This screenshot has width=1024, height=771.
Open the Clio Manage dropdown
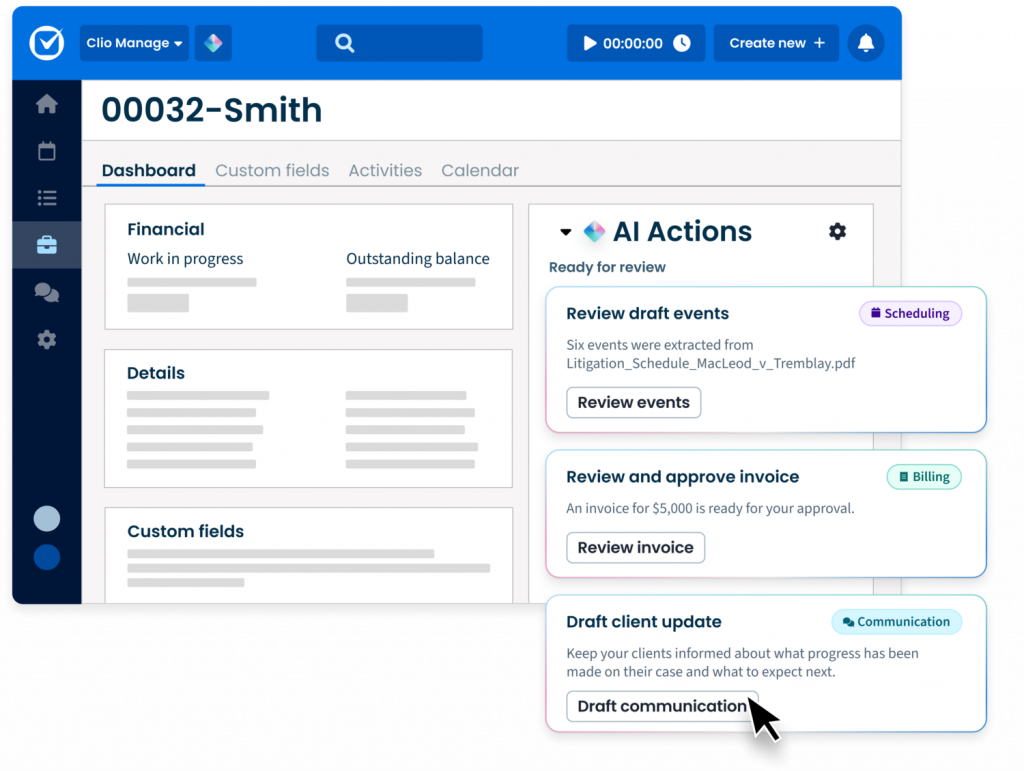[x=134, y=43]
